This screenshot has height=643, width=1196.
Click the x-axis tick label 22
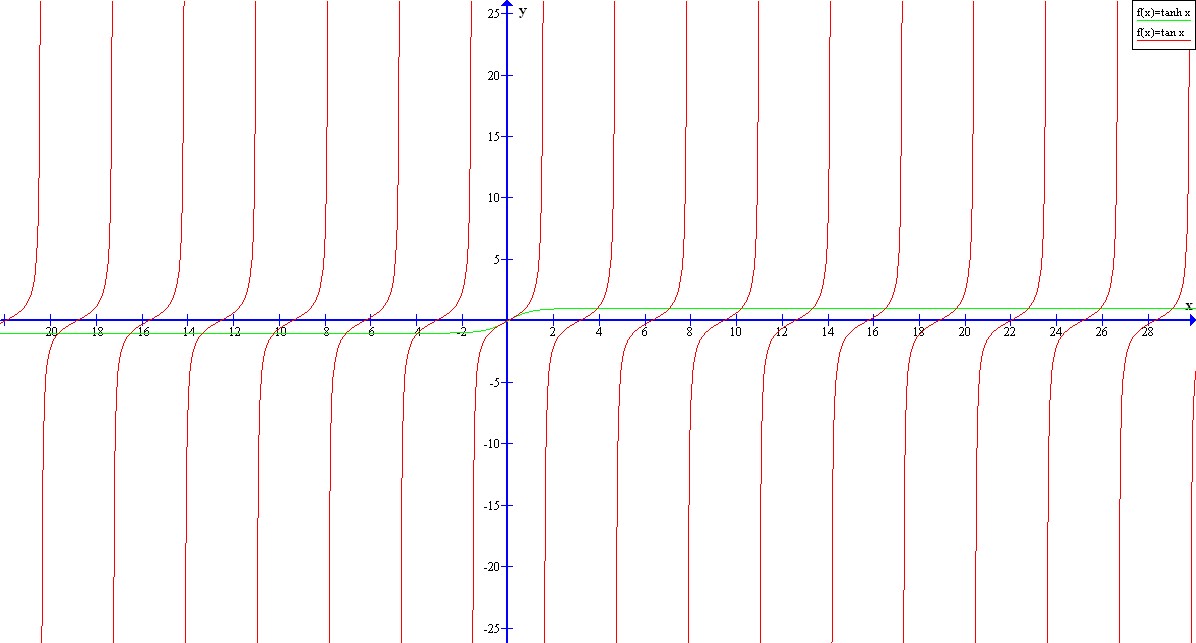pos(1009,332)
